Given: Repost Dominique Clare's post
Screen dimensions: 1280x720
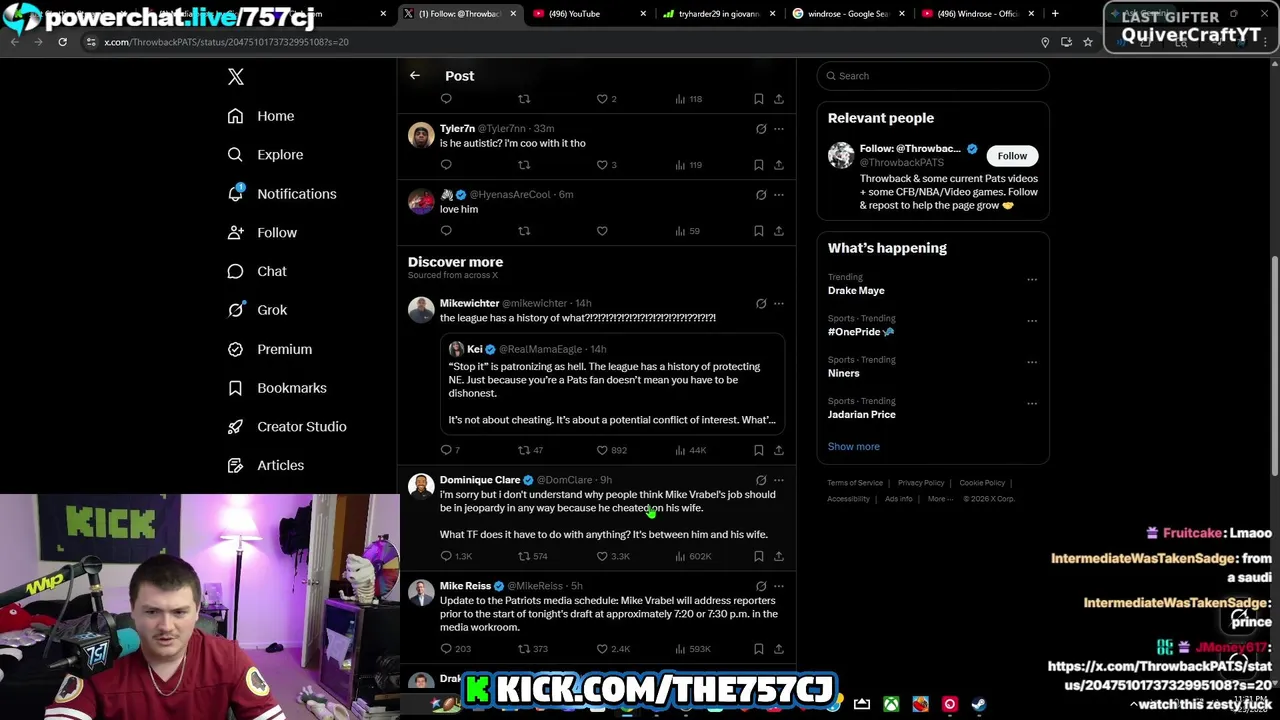Looking at the screenshot, I should point(524,556).
